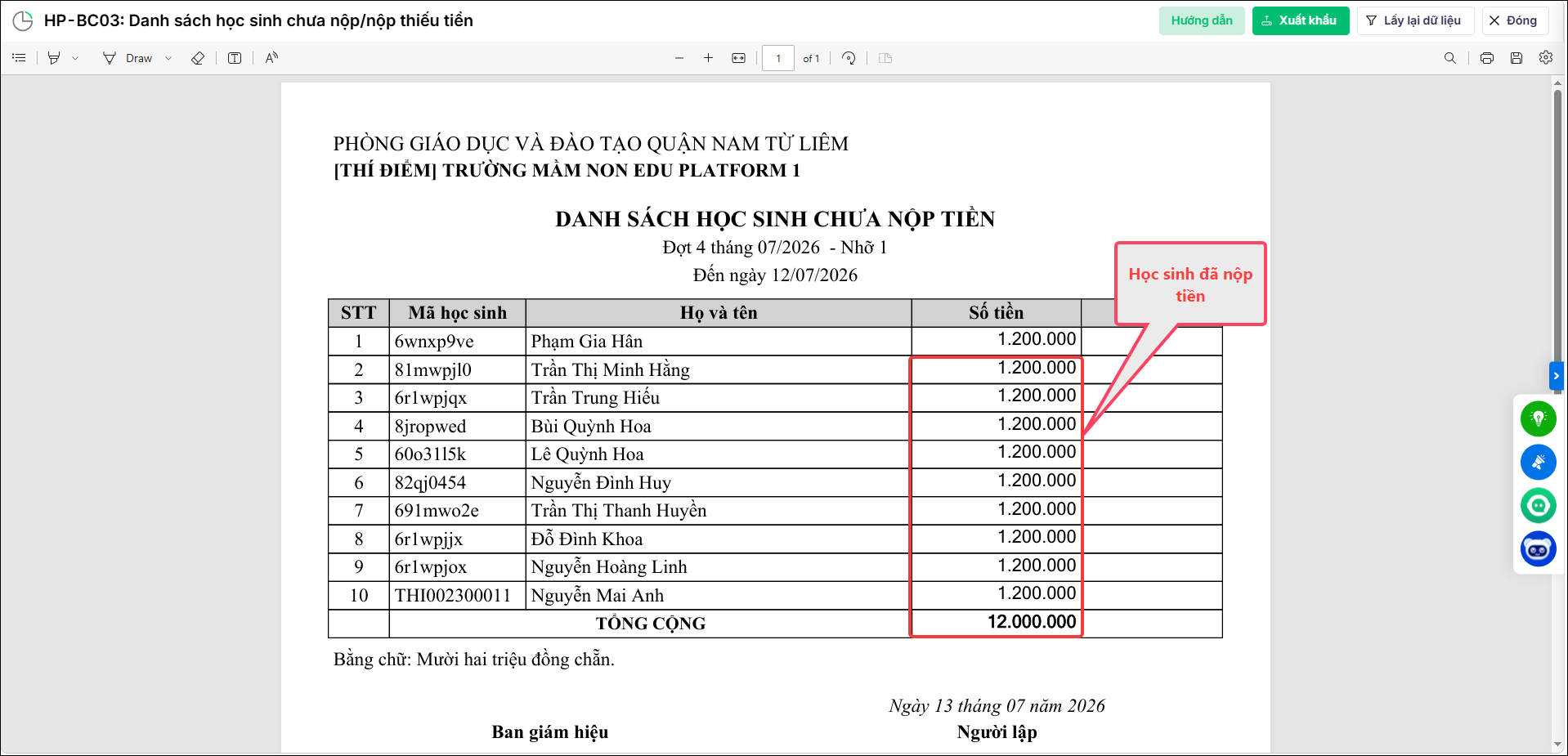Select student code 60o3115k

tap(430, 454)
